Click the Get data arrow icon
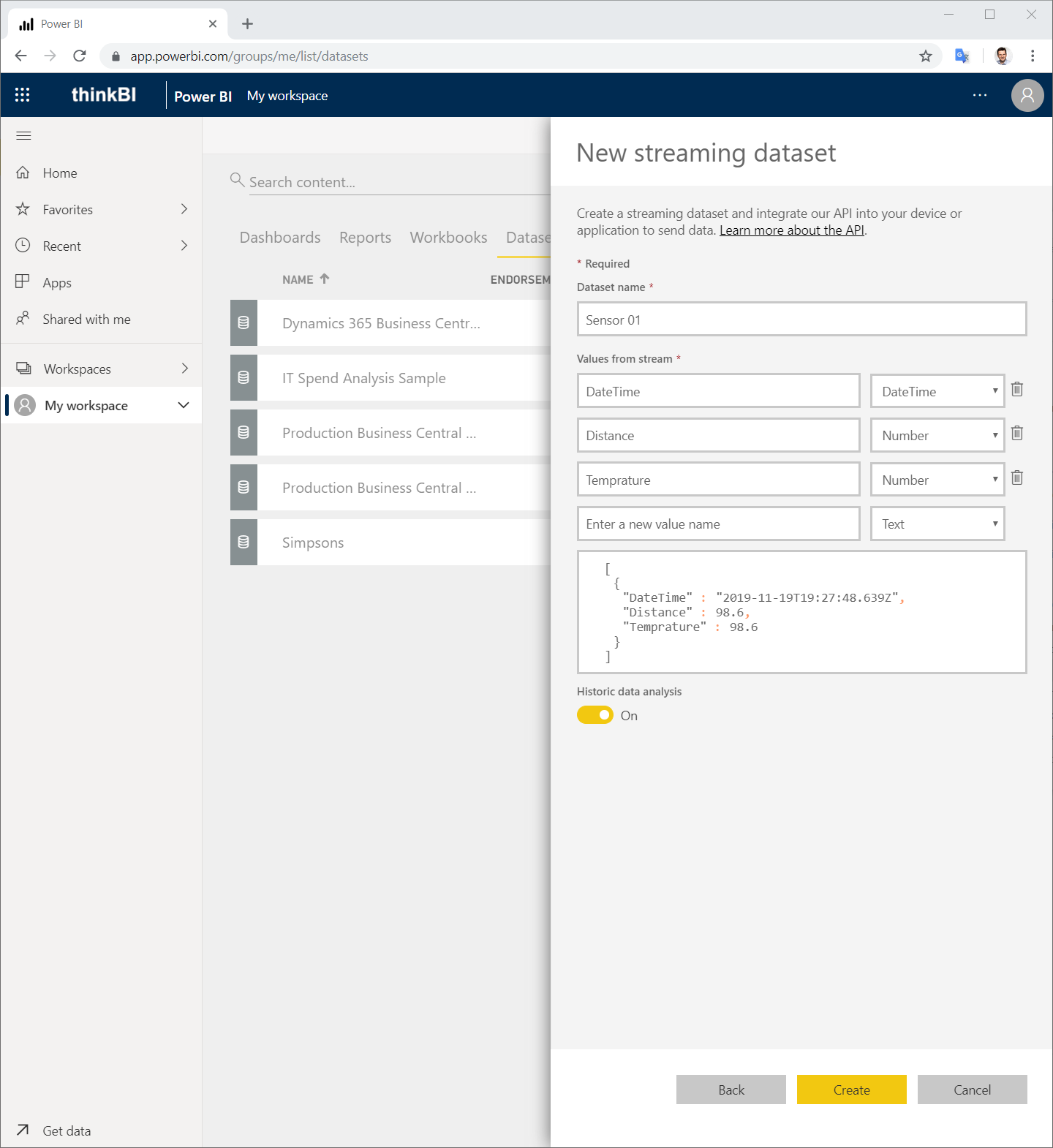Viewport: 1053px width, 1148px height. pyautogui.click(x=23, y=1130)
